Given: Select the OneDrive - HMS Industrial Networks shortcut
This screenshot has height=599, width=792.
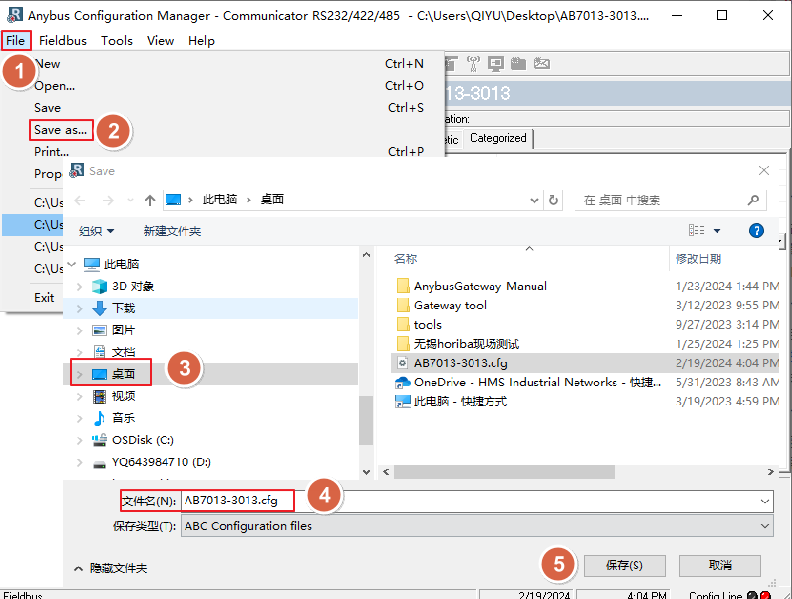Looking at the screenshot, I should tap(537, 382).
